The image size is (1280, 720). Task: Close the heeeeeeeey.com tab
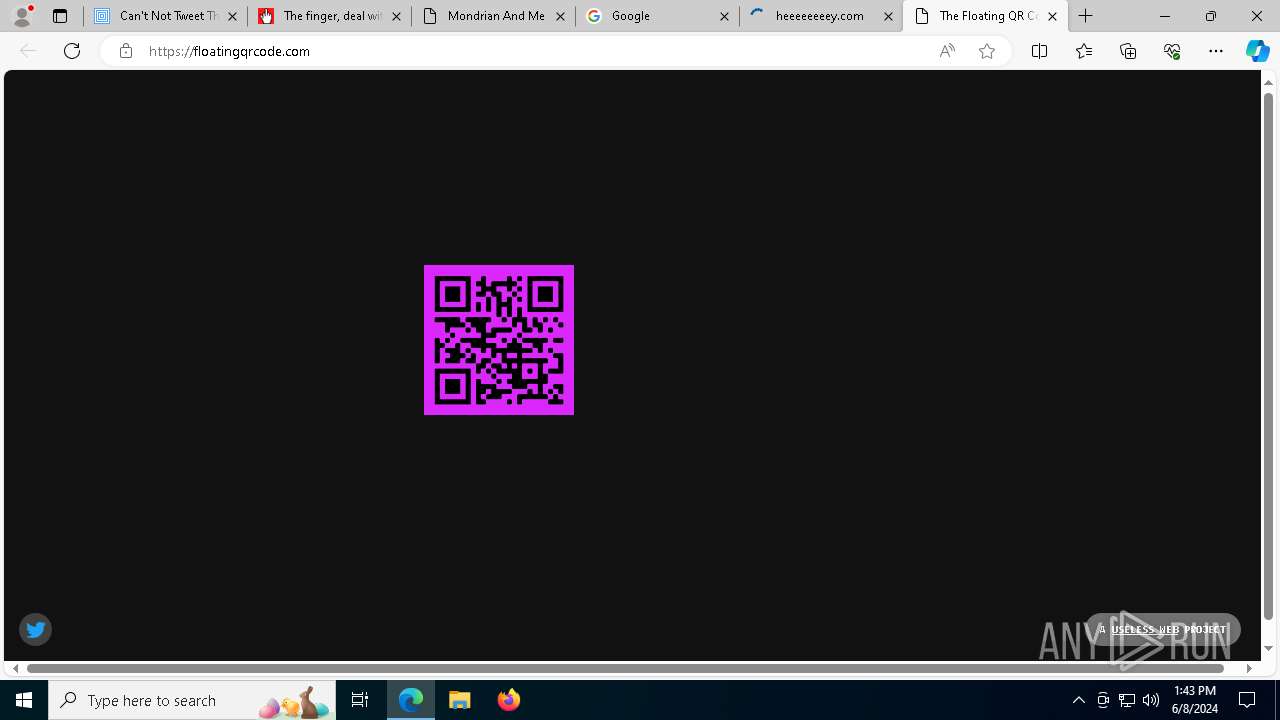[888, 16]
